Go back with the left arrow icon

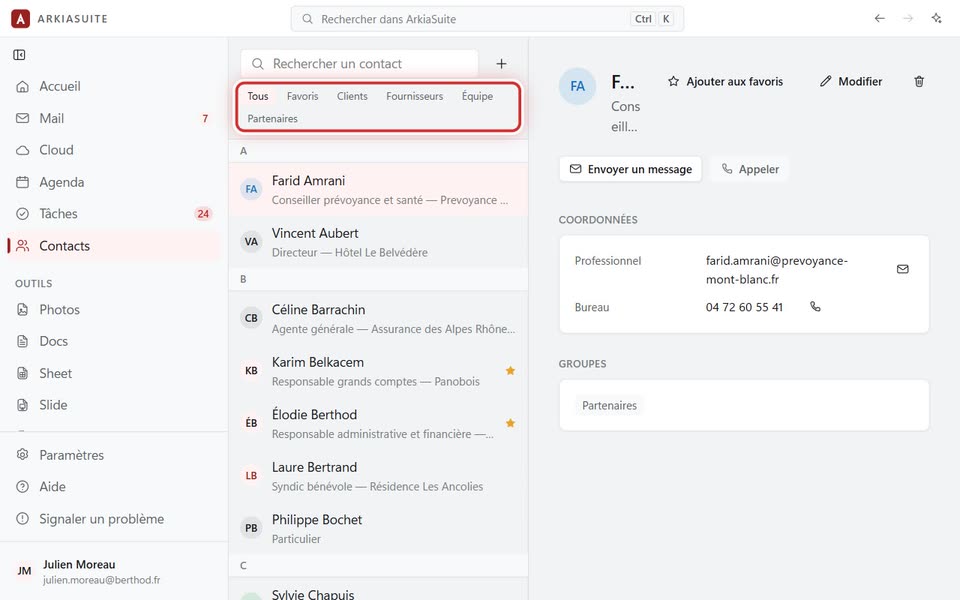pyautogui.click(x=880, y=18)
